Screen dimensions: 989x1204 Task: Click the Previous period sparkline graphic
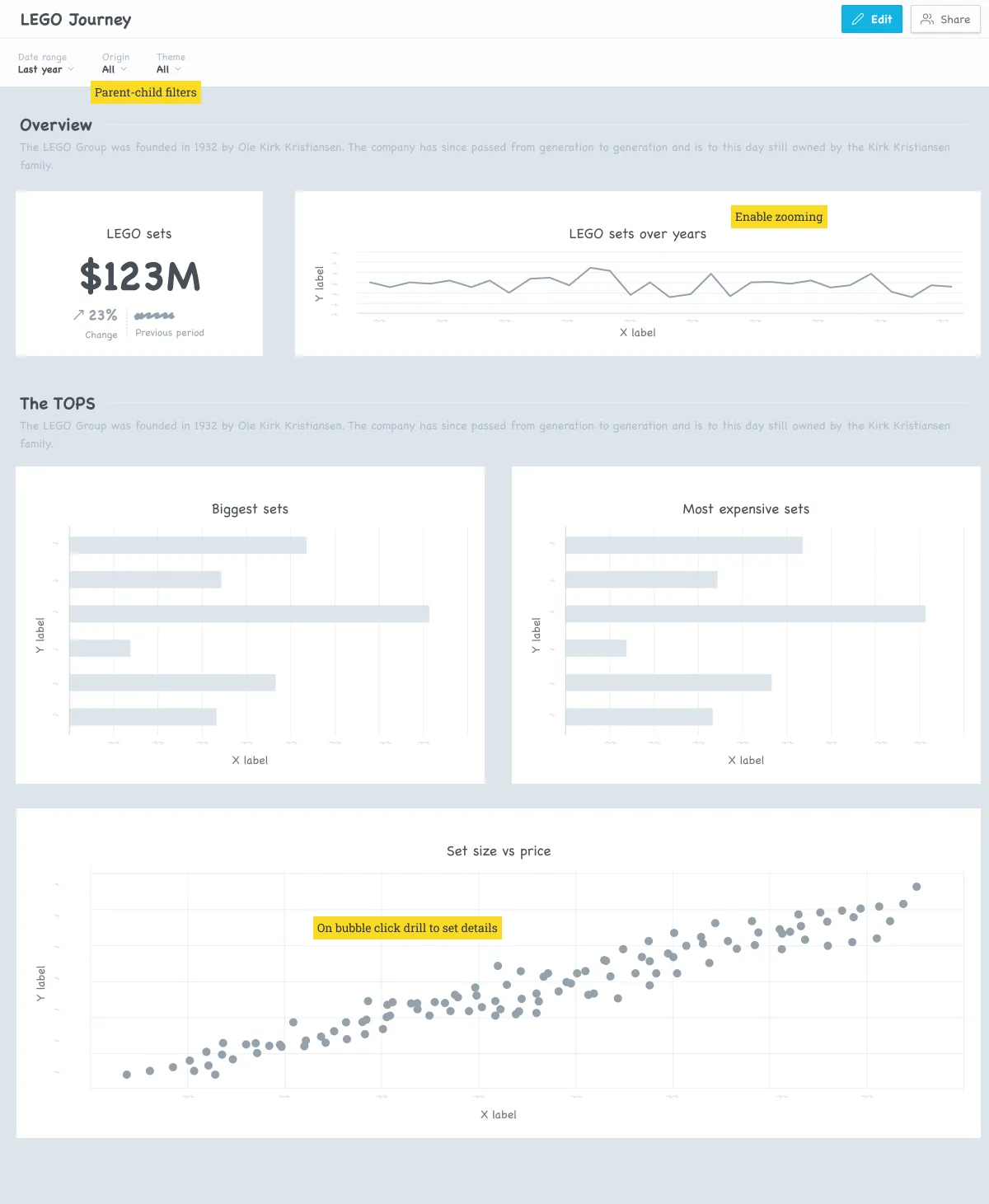(153, 315)
